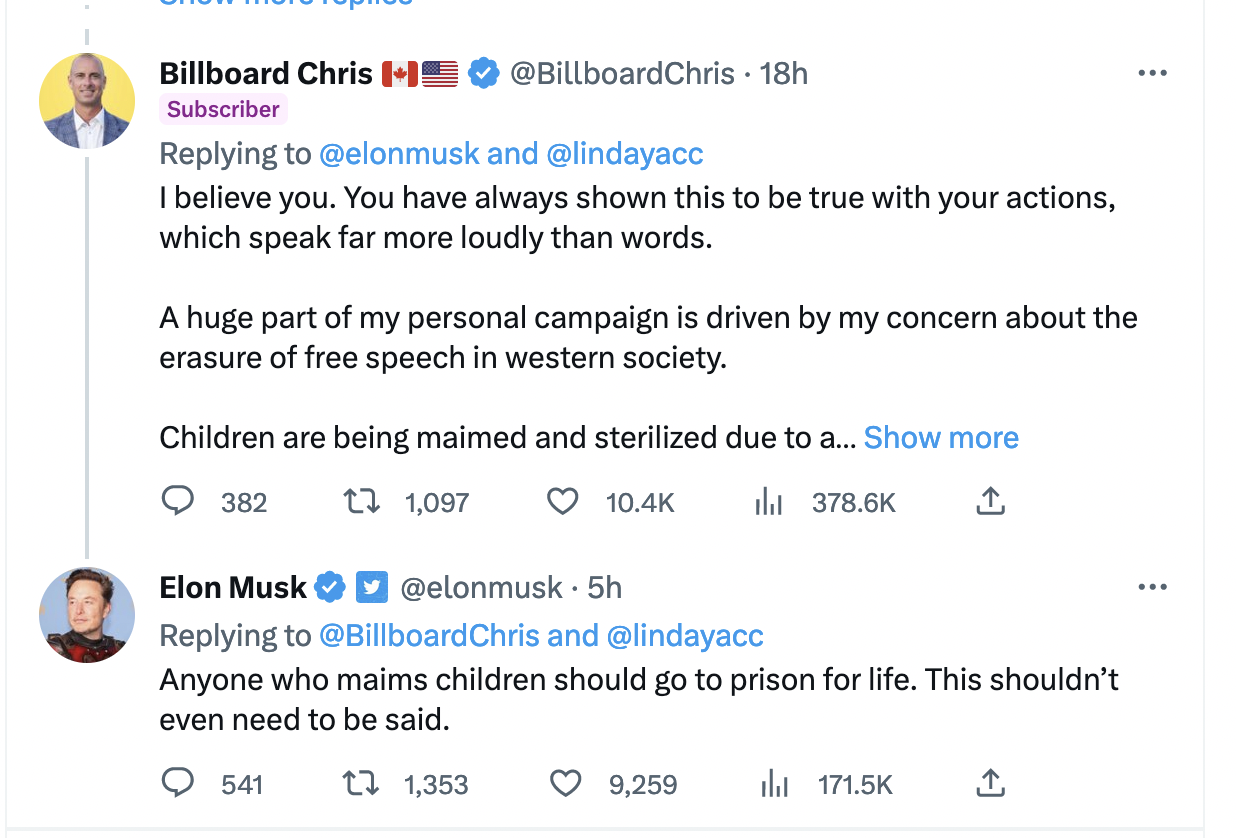Viewport: 1236px width, 838px height.
Task: Open Elon Musk's profile picture
Action: point(87,614)
